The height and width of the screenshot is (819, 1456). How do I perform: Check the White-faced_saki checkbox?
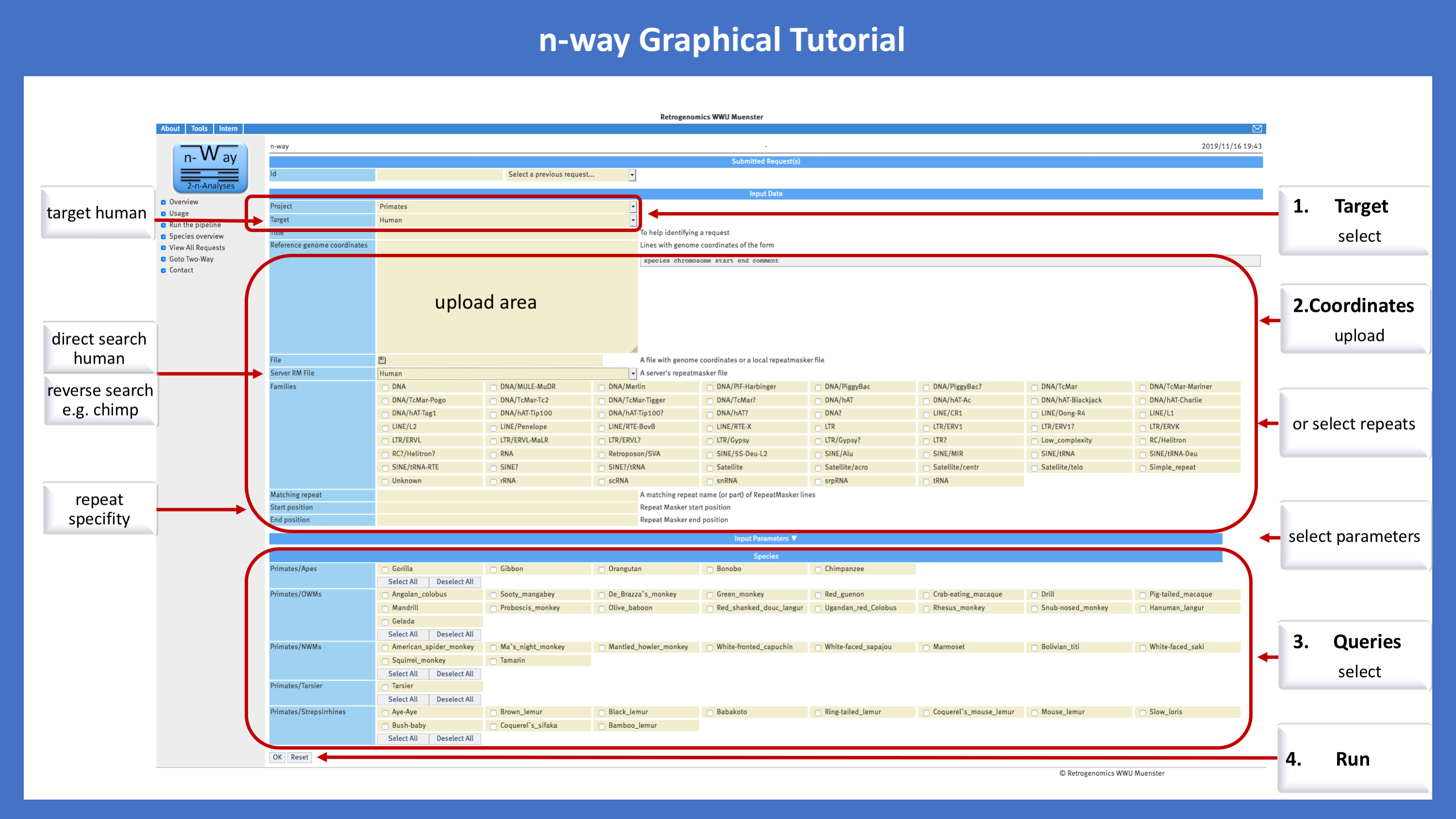click(x=1142, y=648)
